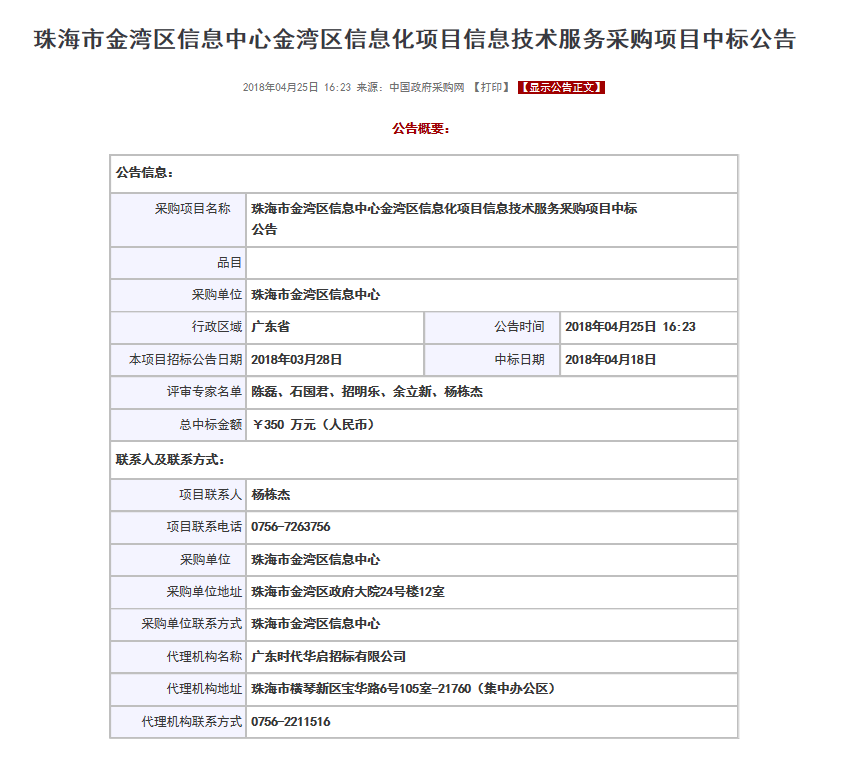Click the 项目联系人 value 杨栋杰
Viewport: 842px width, 757px height.
271,495
